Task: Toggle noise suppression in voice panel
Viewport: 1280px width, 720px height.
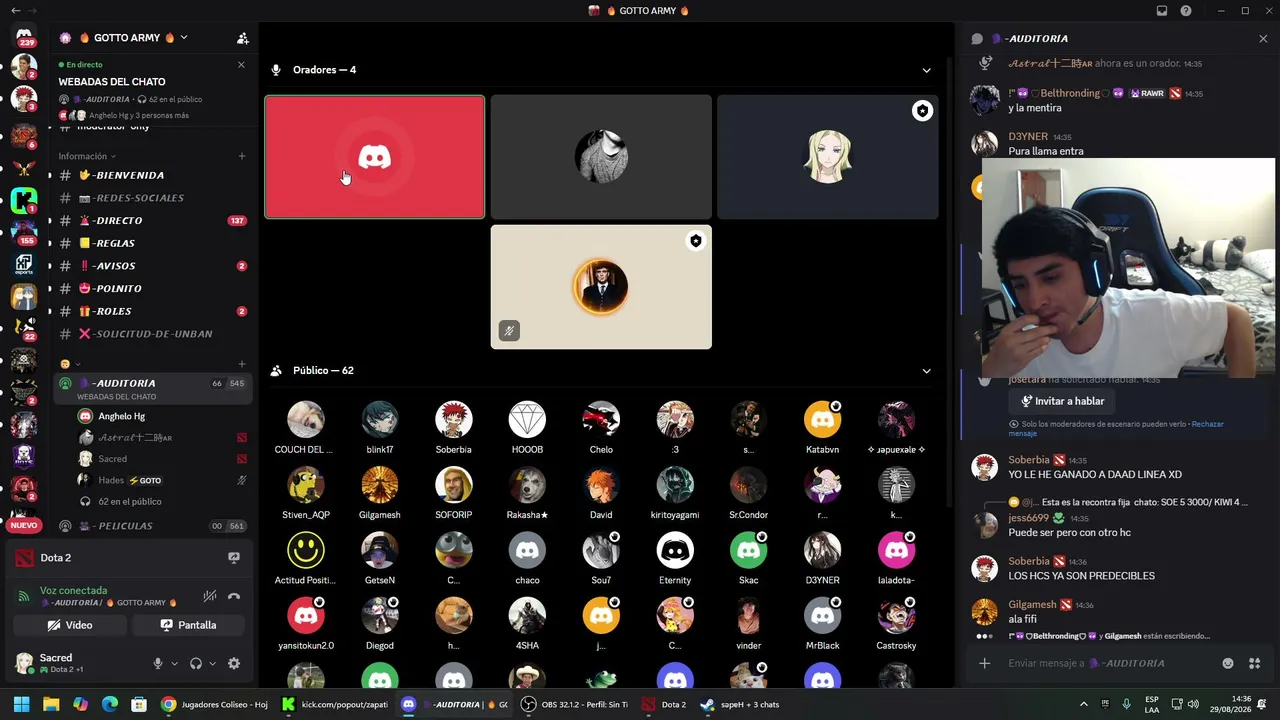Action: pos(210,596)
